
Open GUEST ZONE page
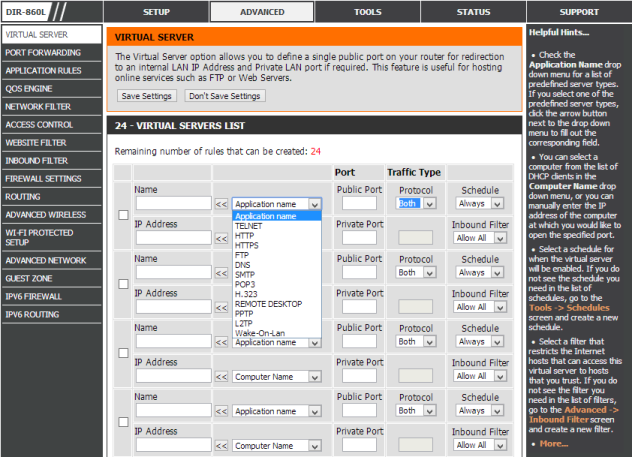coord(52,278)
